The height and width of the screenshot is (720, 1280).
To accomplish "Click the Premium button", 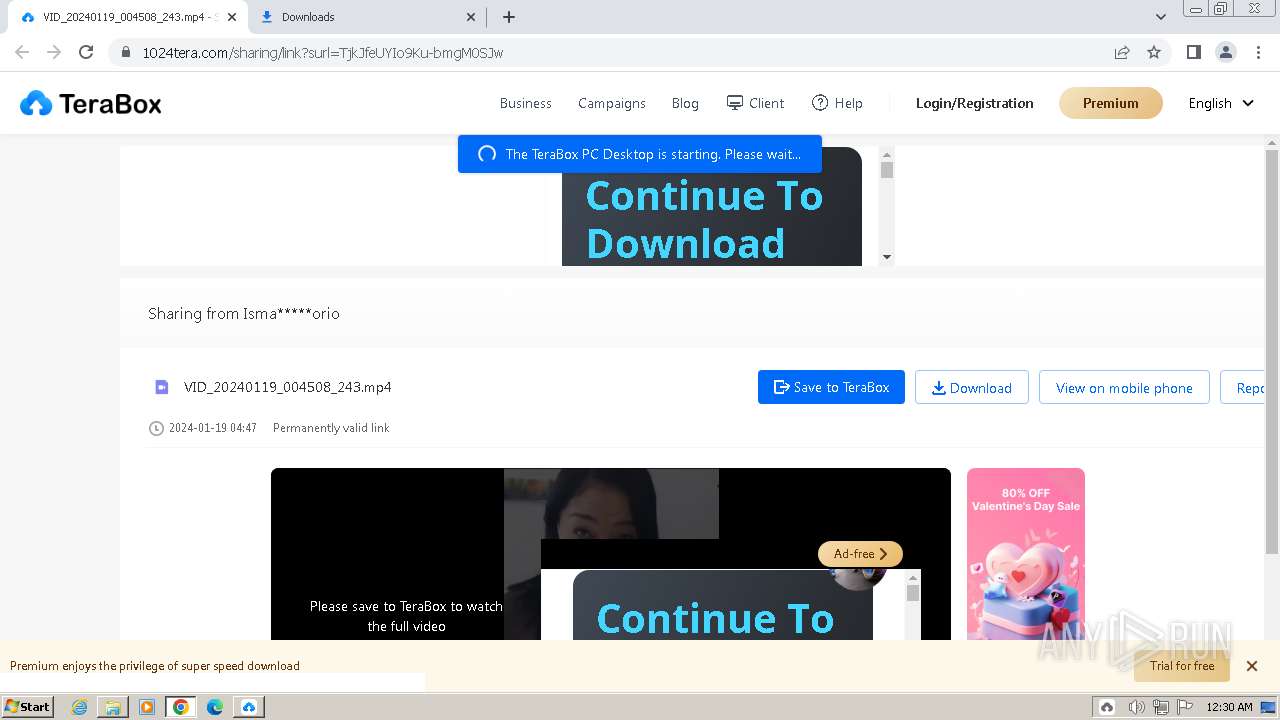I will pyautogui.click(x=1111, y=103).
